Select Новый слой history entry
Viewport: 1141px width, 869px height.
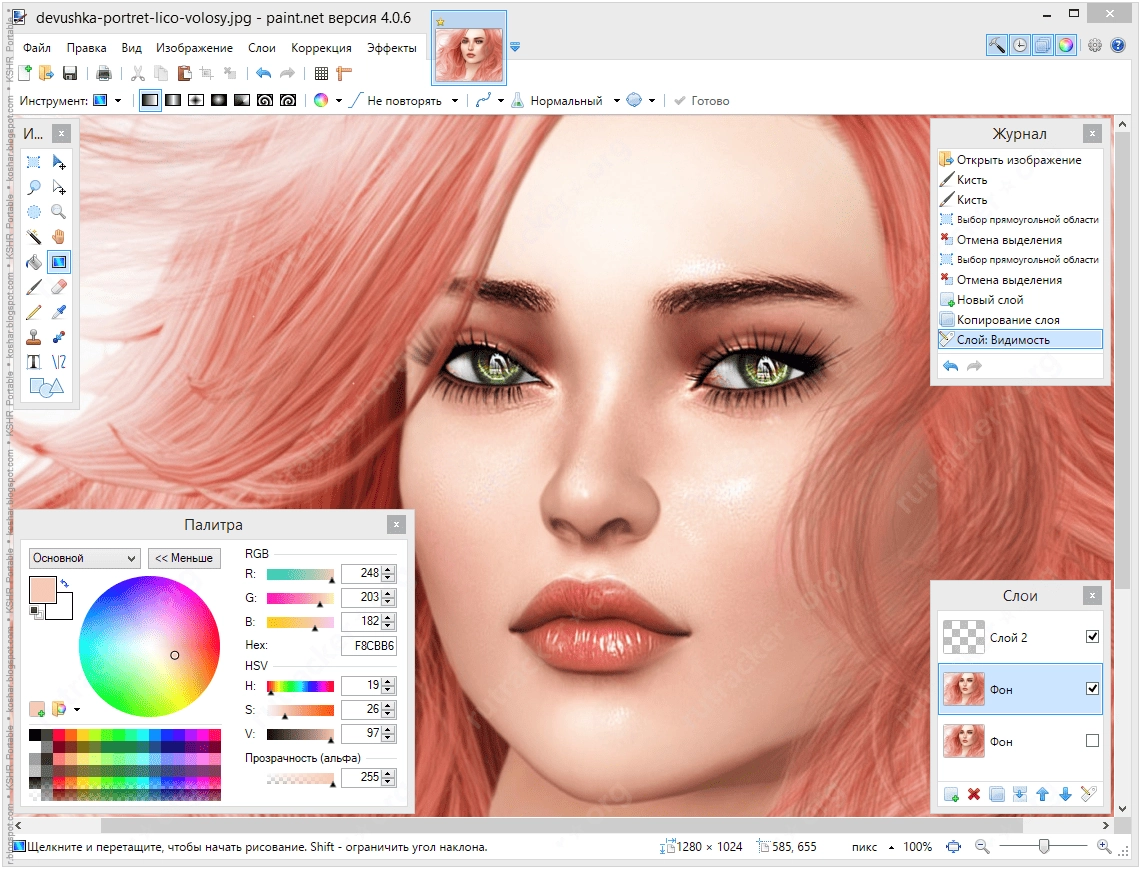1020,299
